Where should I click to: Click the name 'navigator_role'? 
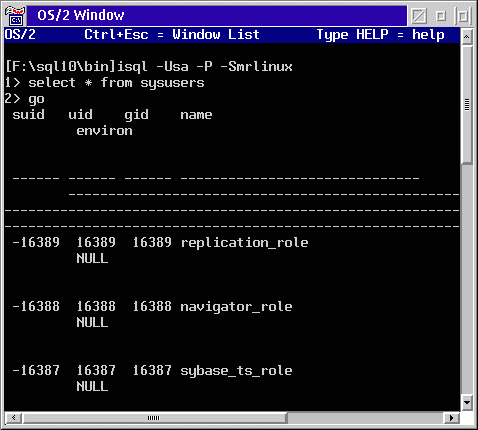pyautogui.click(x=236, y=307)
